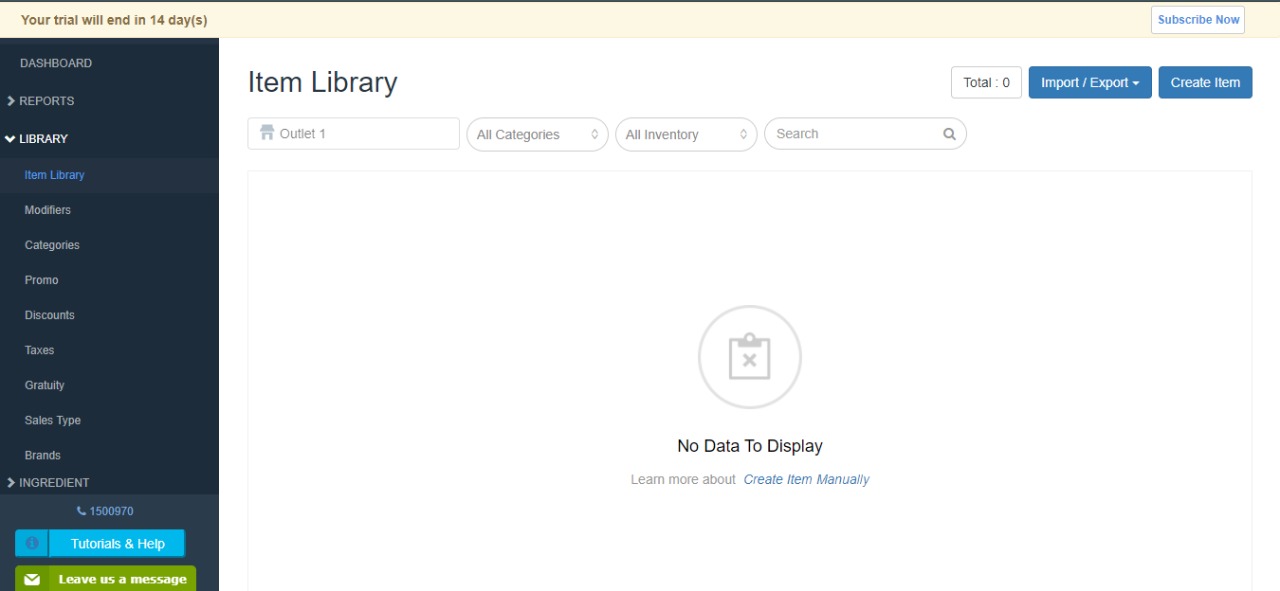Open Gratuity in the sidebar
The height and width of the screenshot is (591, 1280).
pos(45,385)
